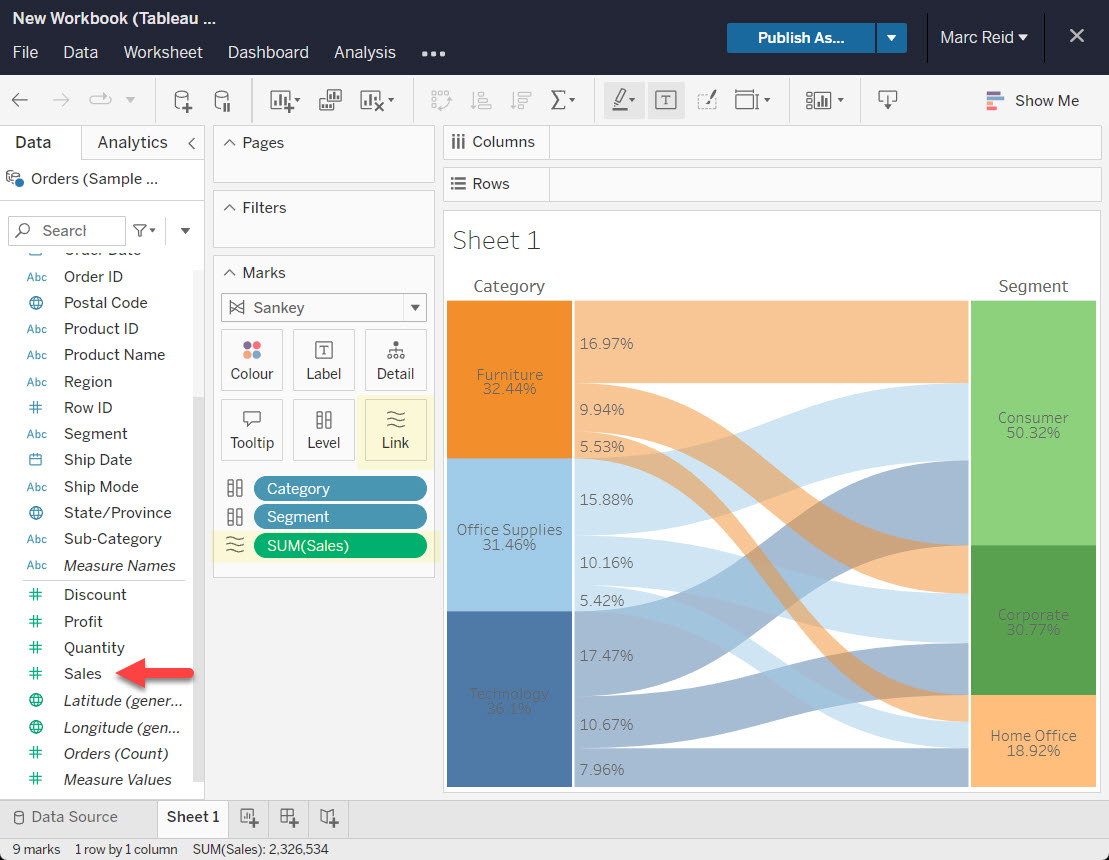Add a new dashboard from bottom tabs

click(289, 817)
